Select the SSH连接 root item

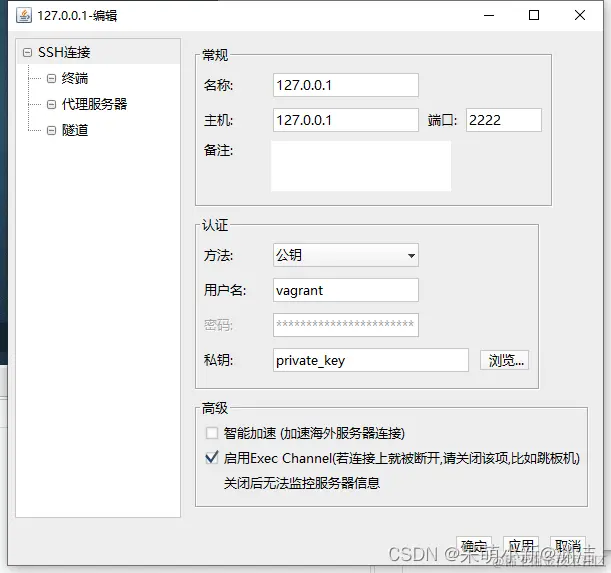(x=64, y=52)
